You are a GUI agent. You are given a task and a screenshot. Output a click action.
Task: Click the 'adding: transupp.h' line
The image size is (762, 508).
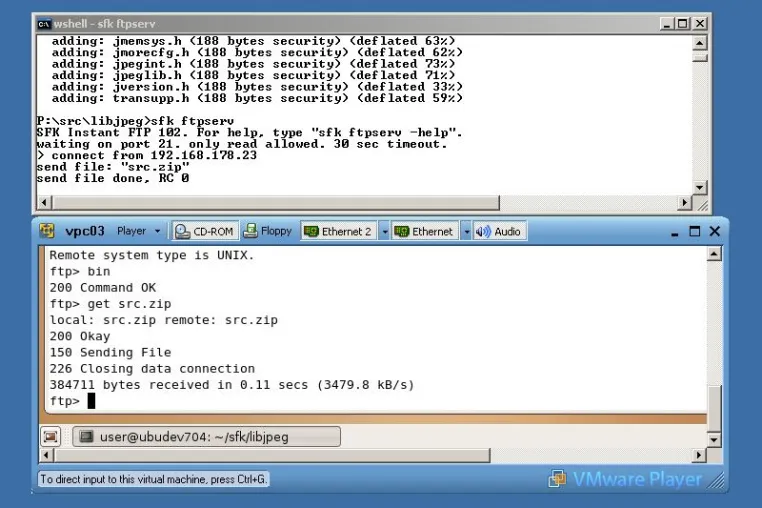pos(257,98)
